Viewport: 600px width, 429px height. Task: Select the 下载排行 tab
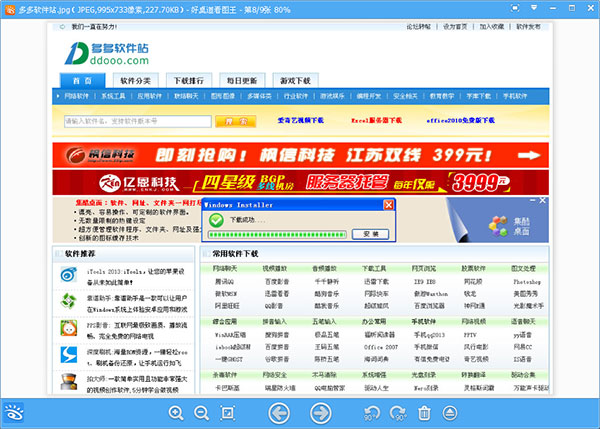pos(189,81)
